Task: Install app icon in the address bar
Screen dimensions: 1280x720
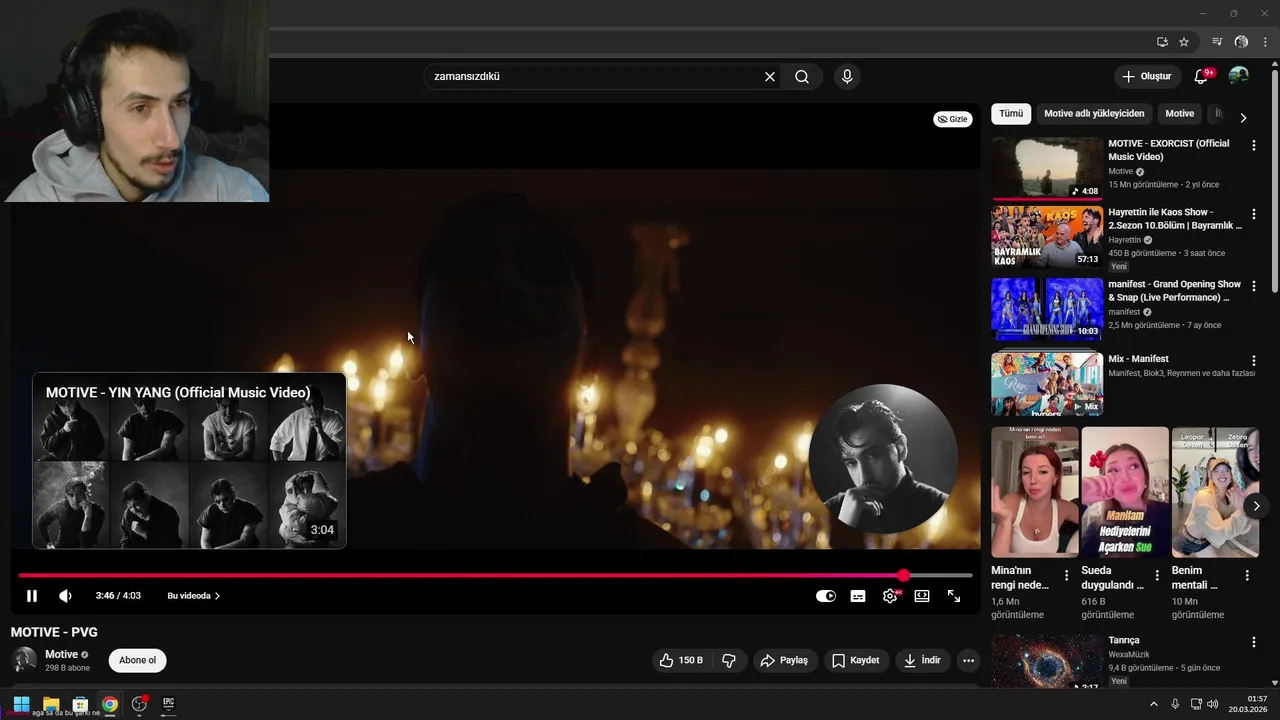Action: coord(1162,42)
